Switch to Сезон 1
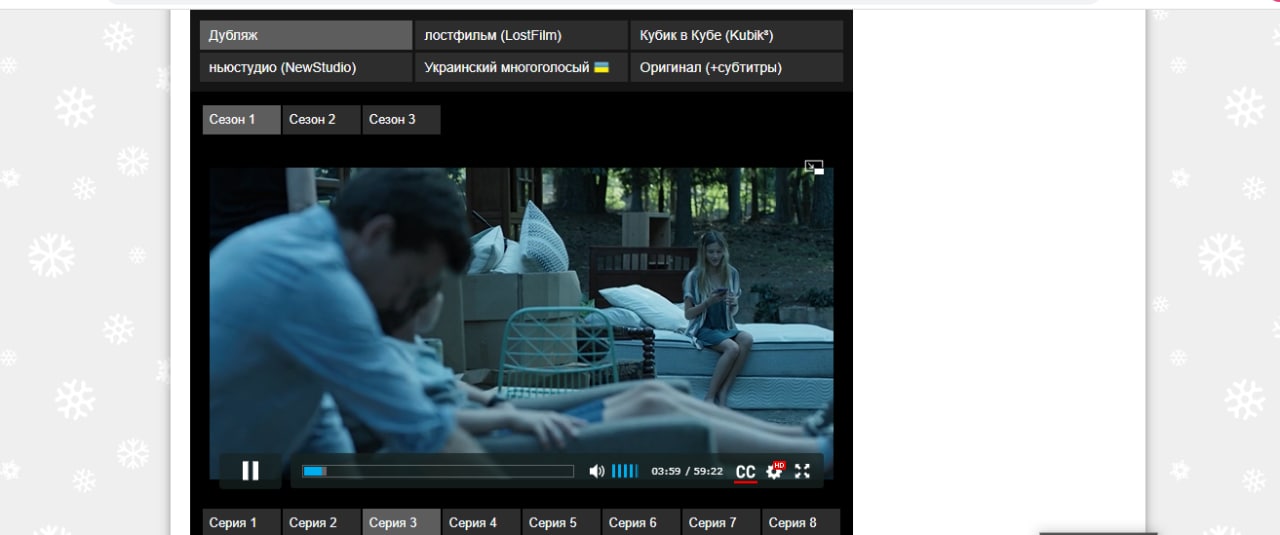 (241, 119)
